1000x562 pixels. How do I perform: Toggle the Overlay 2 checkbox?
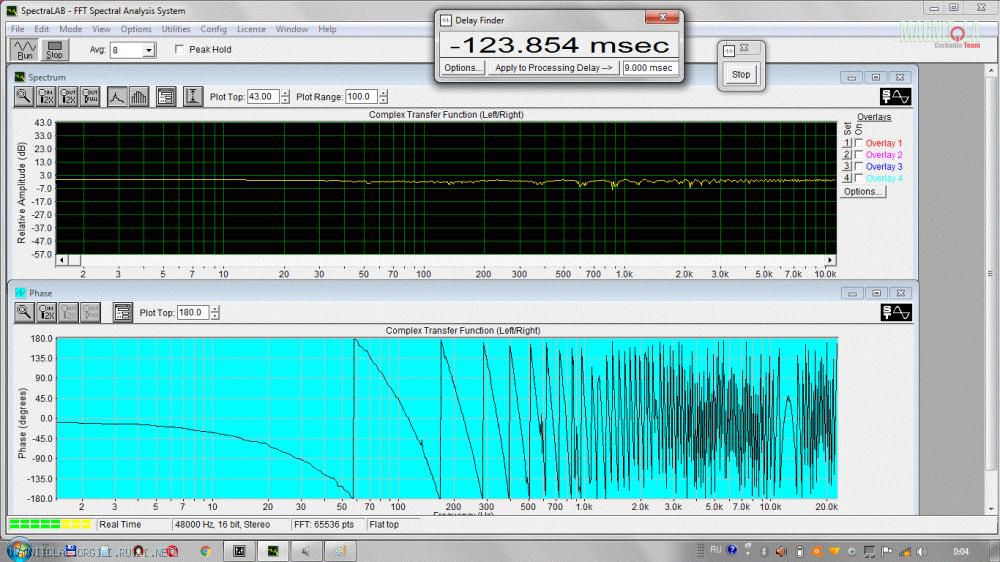(859, 154)
